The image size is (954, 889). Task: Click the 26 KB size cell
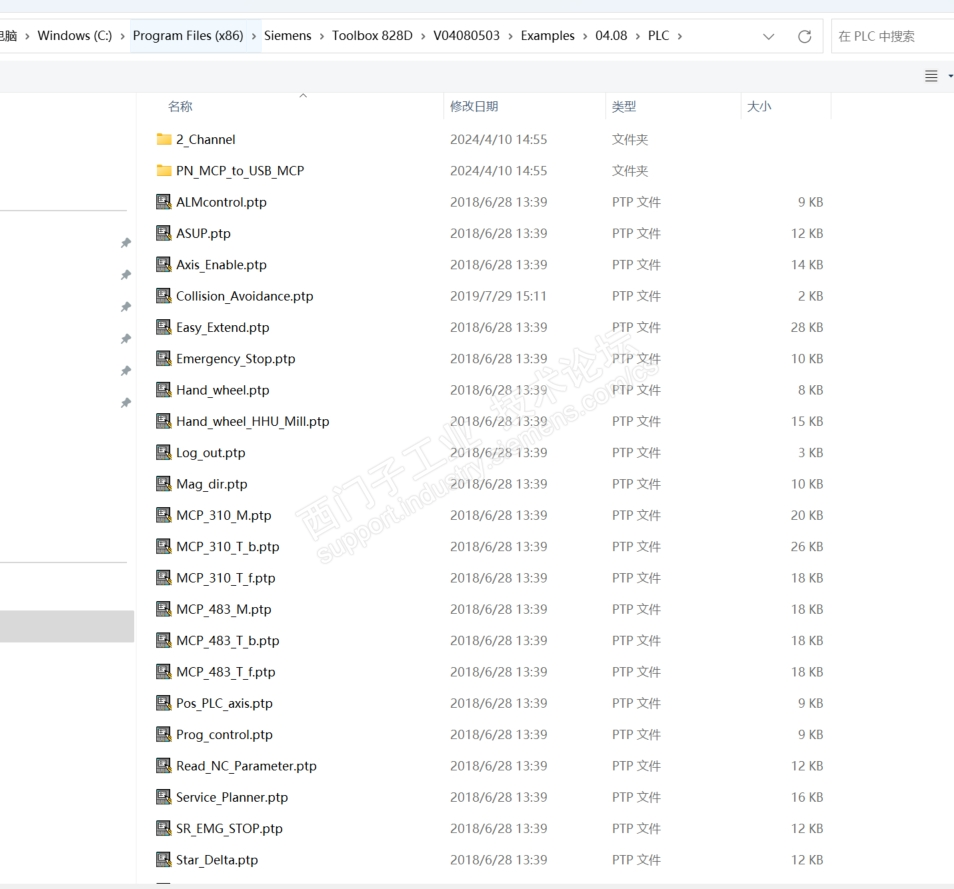coord(807,546)
